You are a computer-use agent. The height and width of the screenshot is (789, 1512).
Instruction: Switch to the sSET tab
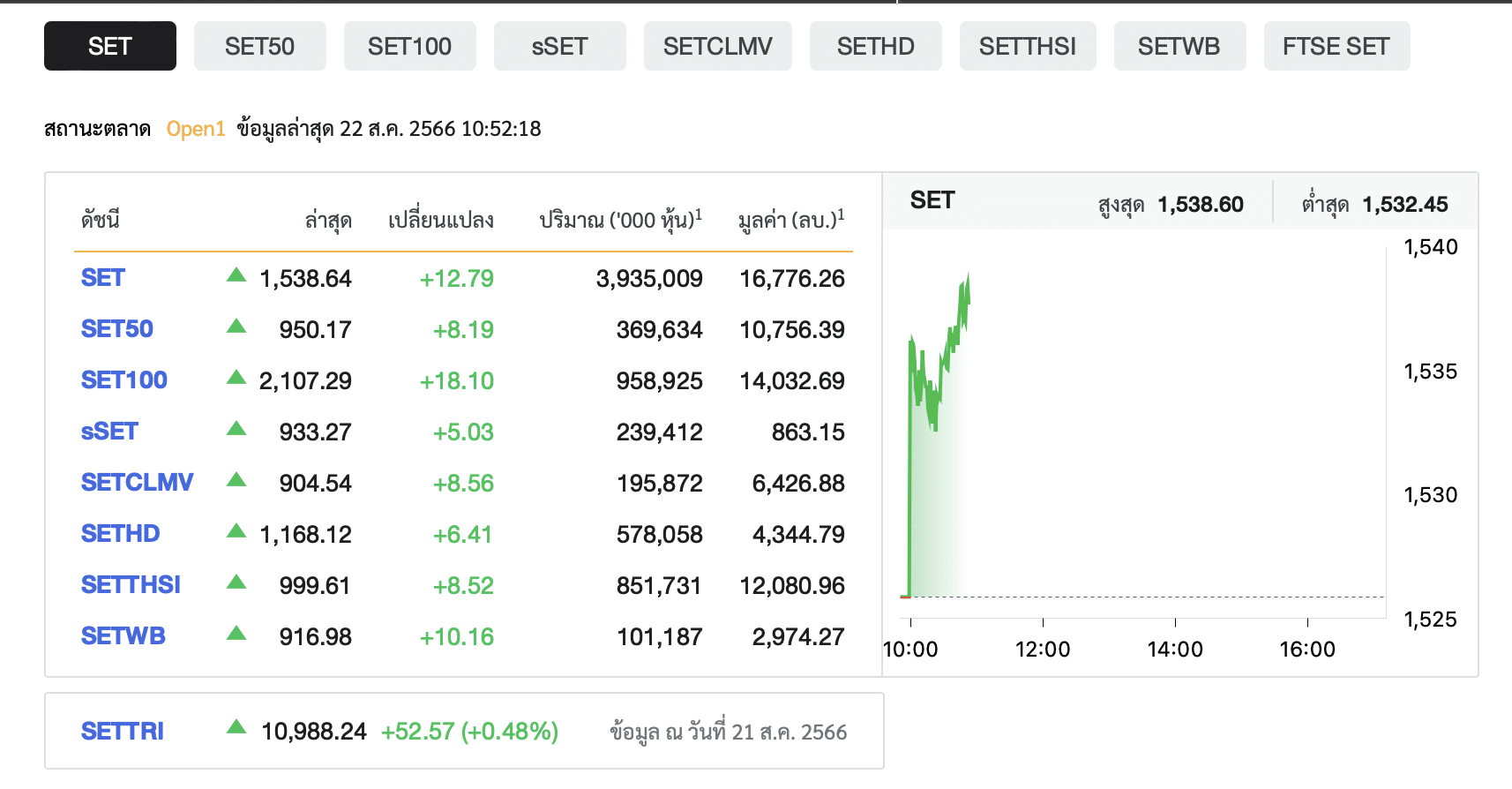pos(560,46)
